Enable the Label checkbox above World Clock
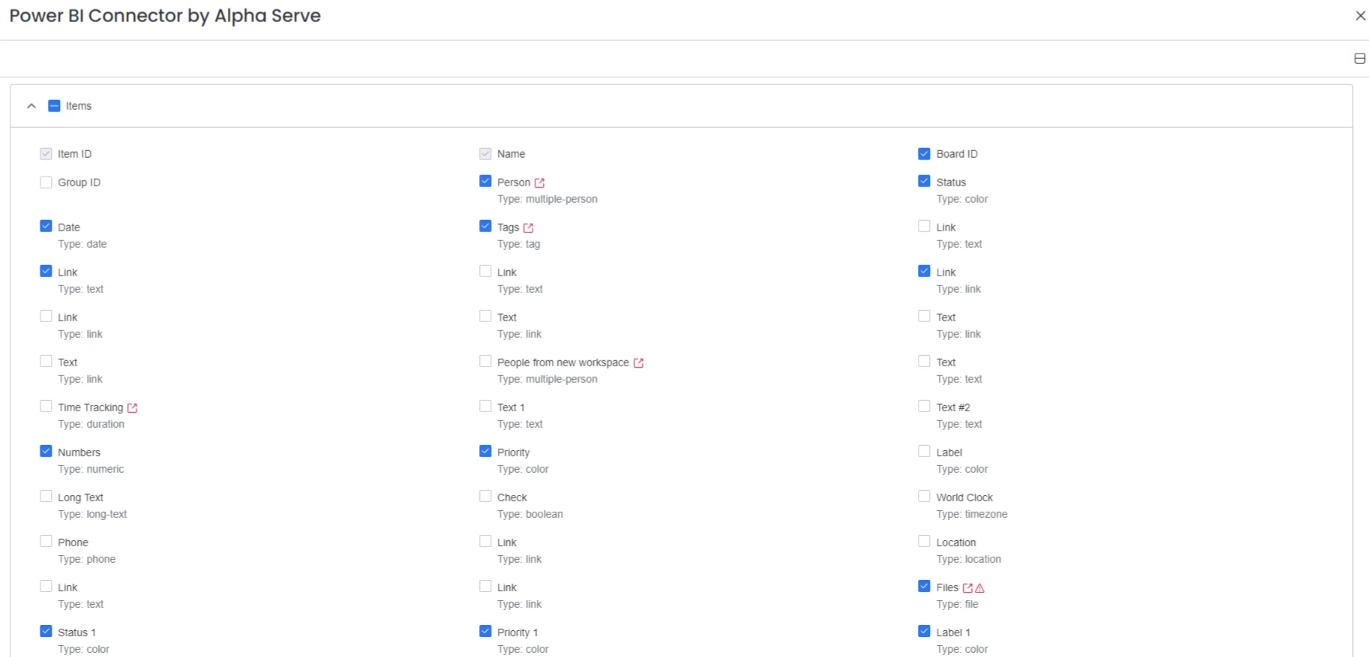Viewport: 1369px width, 657px height. 924,451
